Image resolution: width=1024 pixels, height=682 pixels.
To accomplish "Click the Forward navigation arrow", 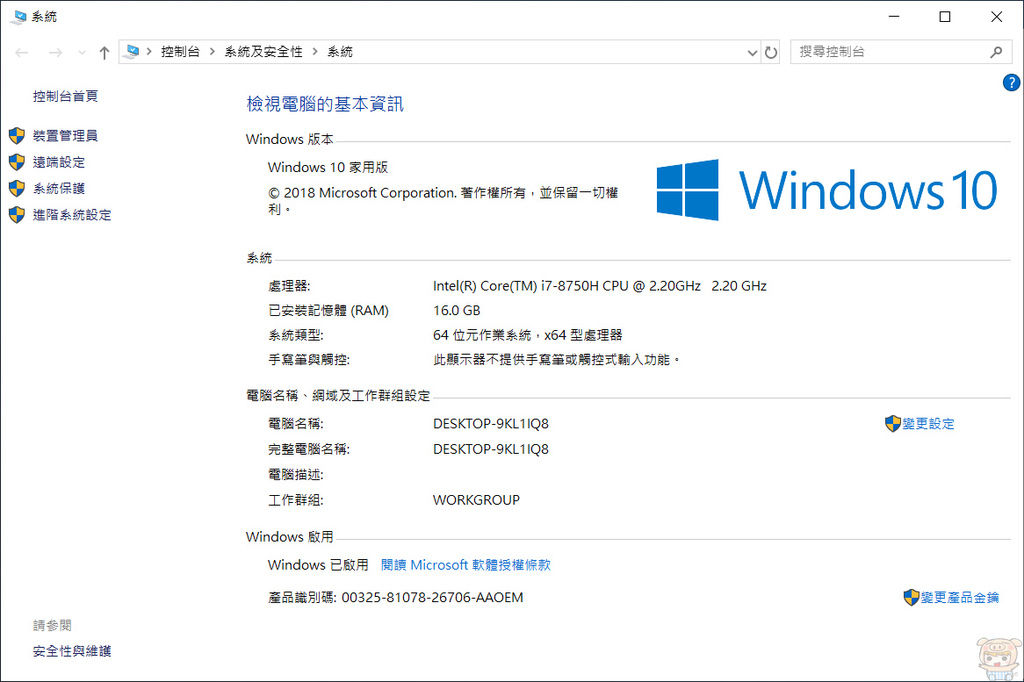I will tap(56, 52).
